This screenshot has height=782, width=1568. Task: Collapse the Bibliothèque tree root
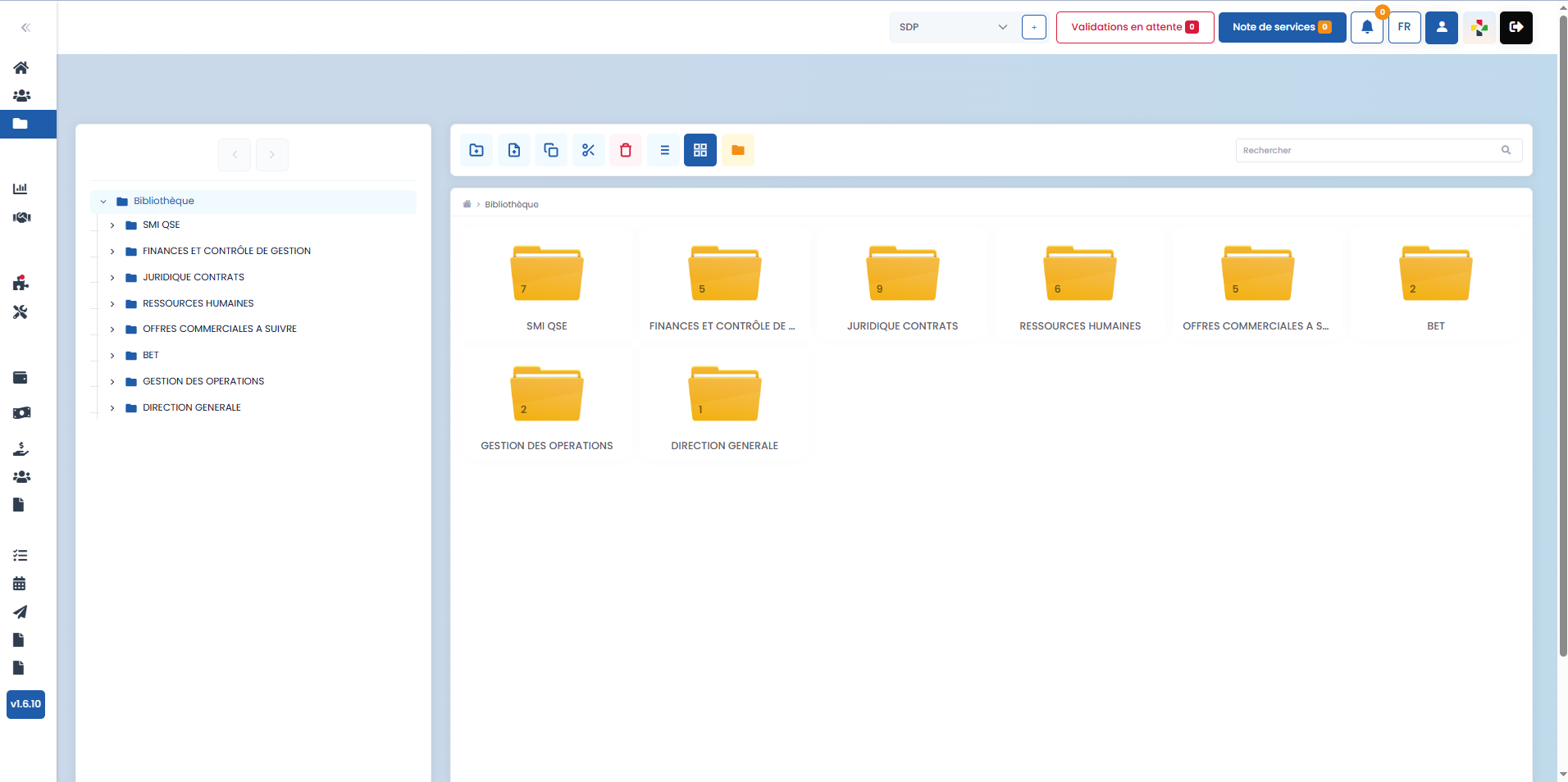pos(103,202)
